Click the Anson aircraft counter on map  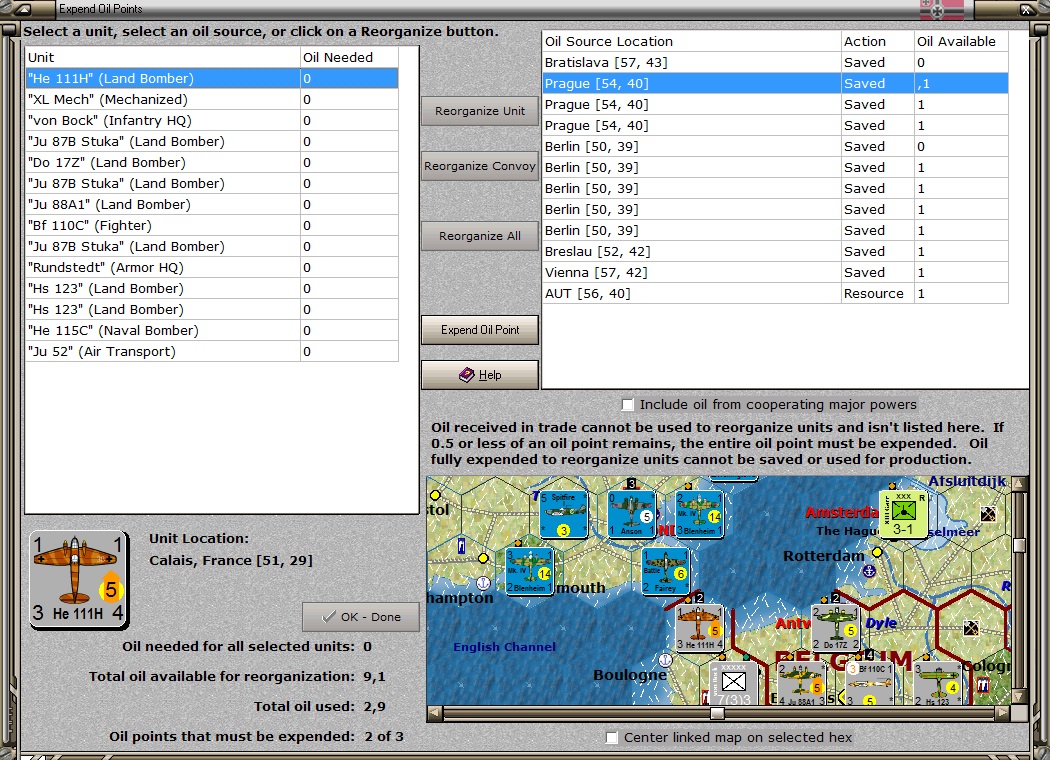click(632, 515)
